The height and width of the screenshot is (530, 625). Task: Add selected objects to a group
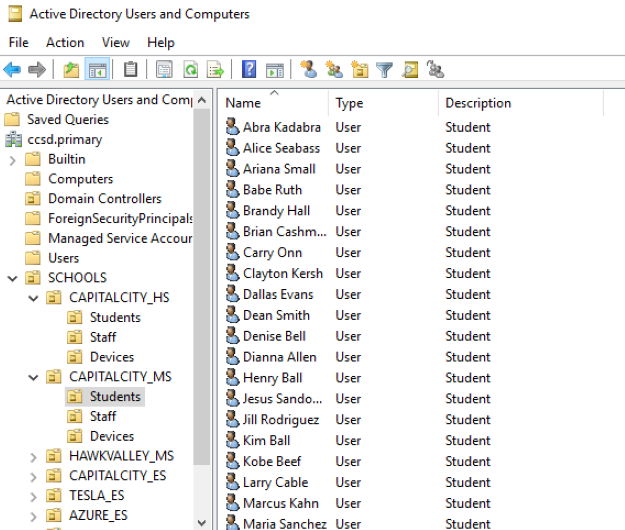click(x=435, y=69)
